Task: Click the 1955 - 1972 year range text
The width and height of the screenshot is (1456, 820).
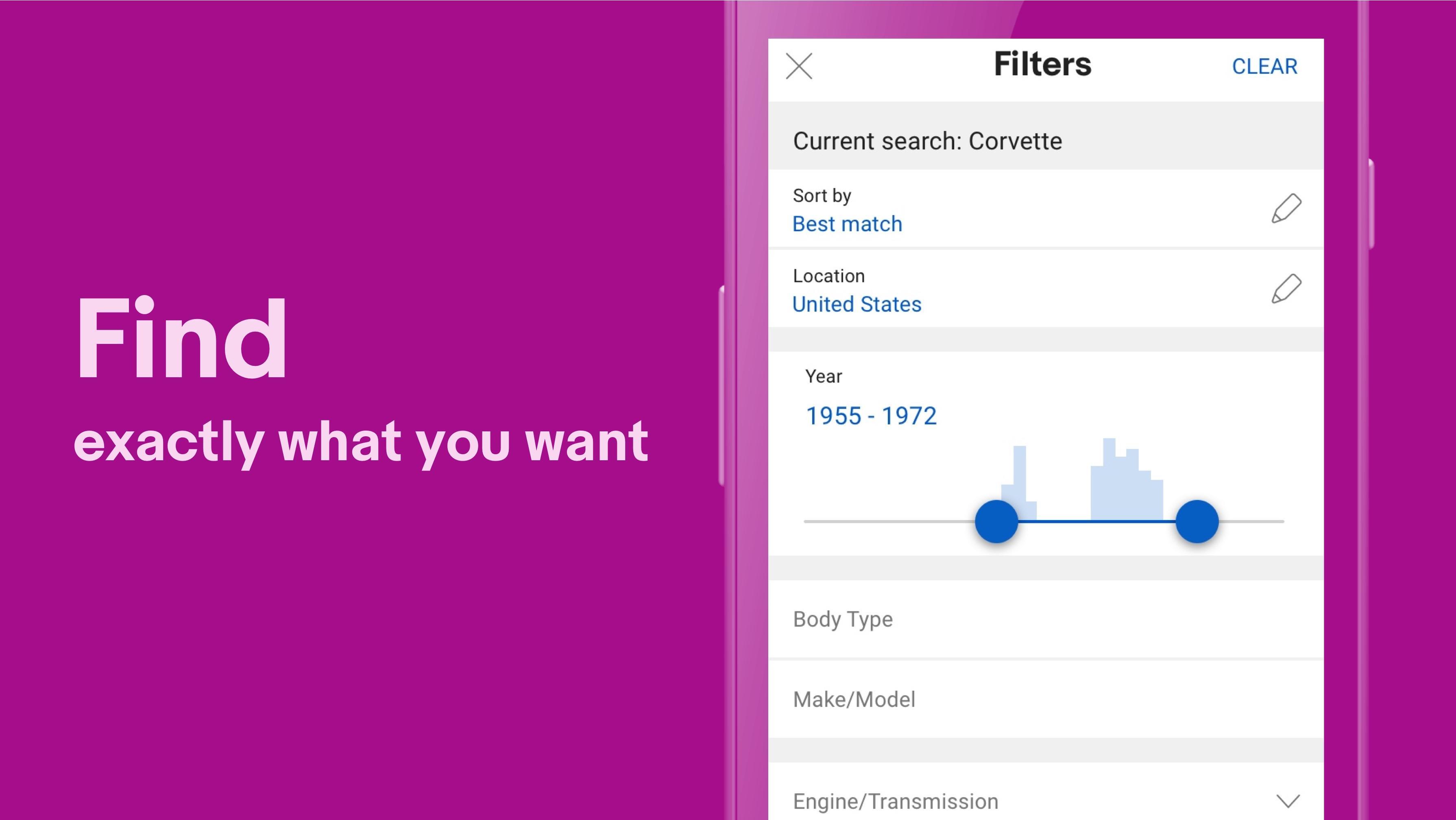Action: point(871,415)
